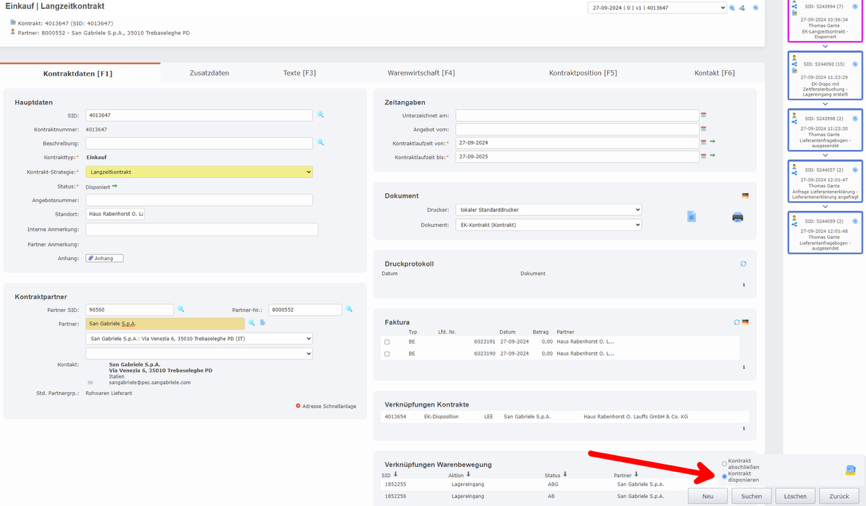This screenshot has height=506, width=866.
Task: Open the Kontraktposition [F5] tab
Action: tap(582, 73)
